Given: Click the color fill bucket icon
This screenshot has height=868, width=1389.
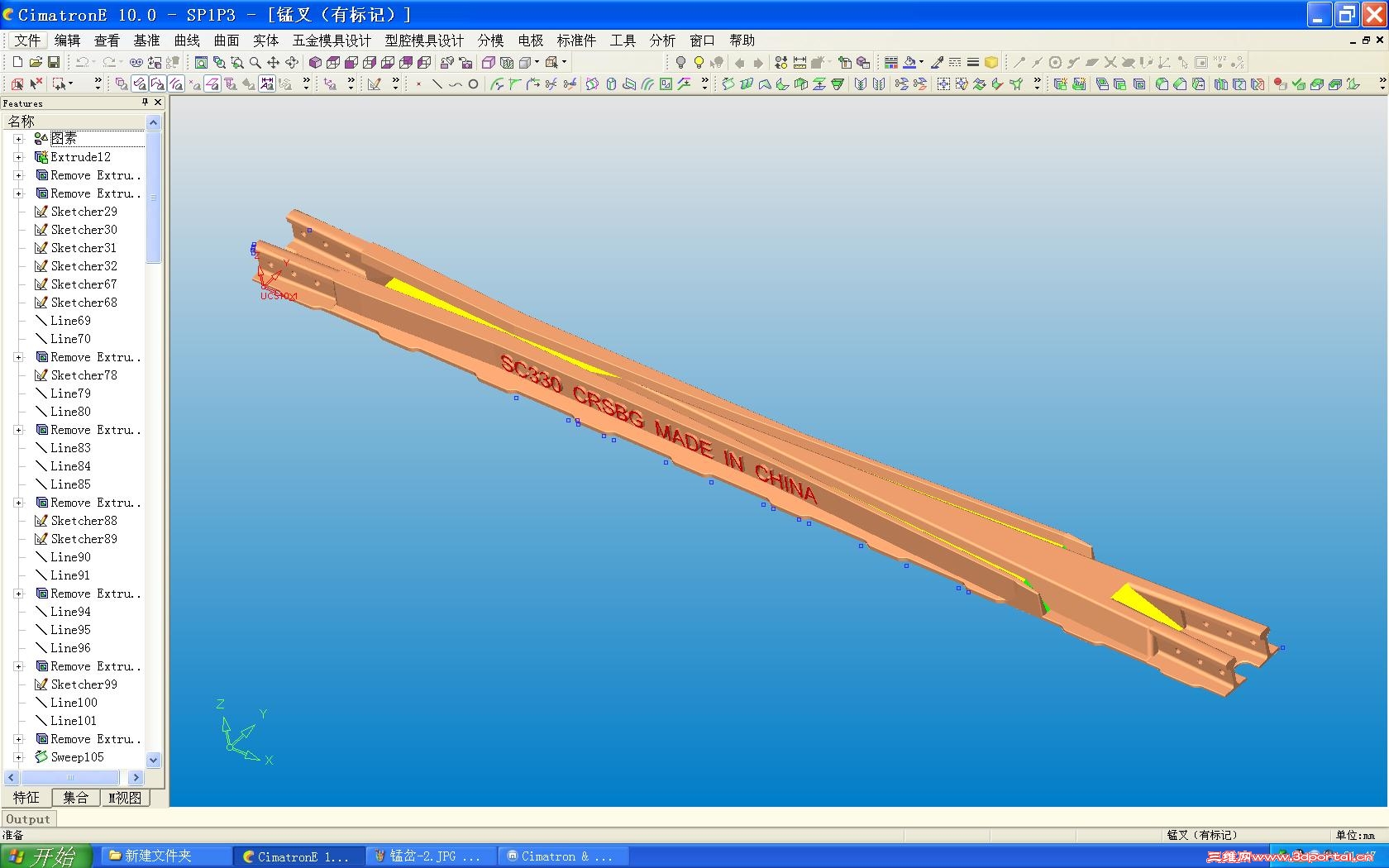Looking at the screenshot, I should [x=909, y=62].
